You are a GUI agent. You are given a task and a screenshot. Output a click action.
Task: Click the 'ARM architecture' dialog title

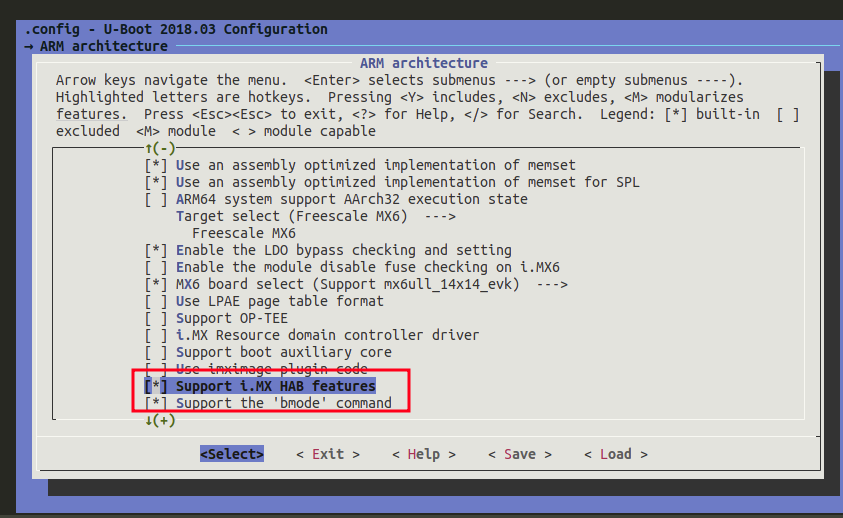click(x=424, y=63)
